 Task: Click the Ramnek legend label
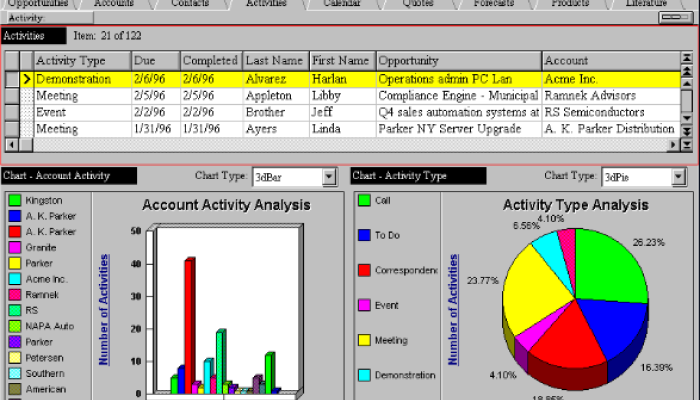(42, 295)
